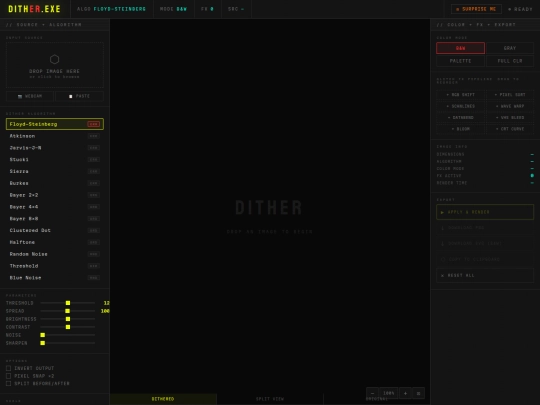Select Palette color mode

point(460,61)
